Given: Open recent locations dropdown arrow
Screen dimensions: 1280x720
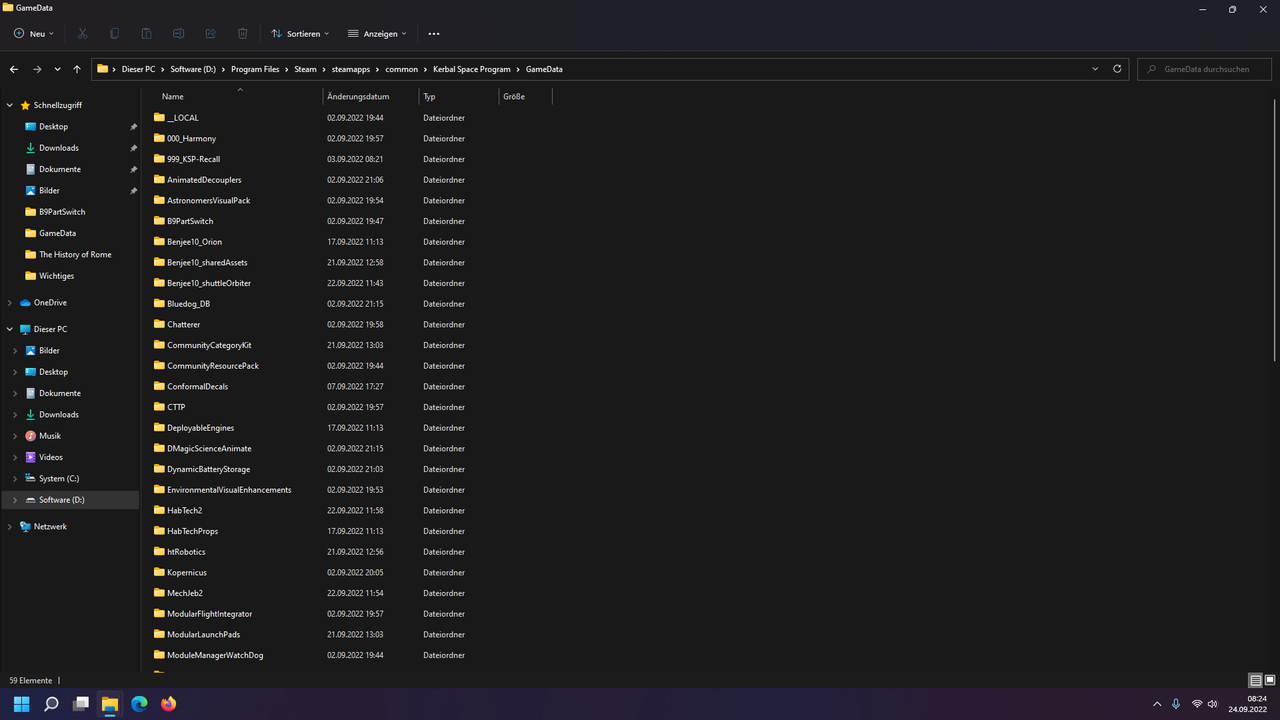Looking at the screenshot, I should point(57,69).
